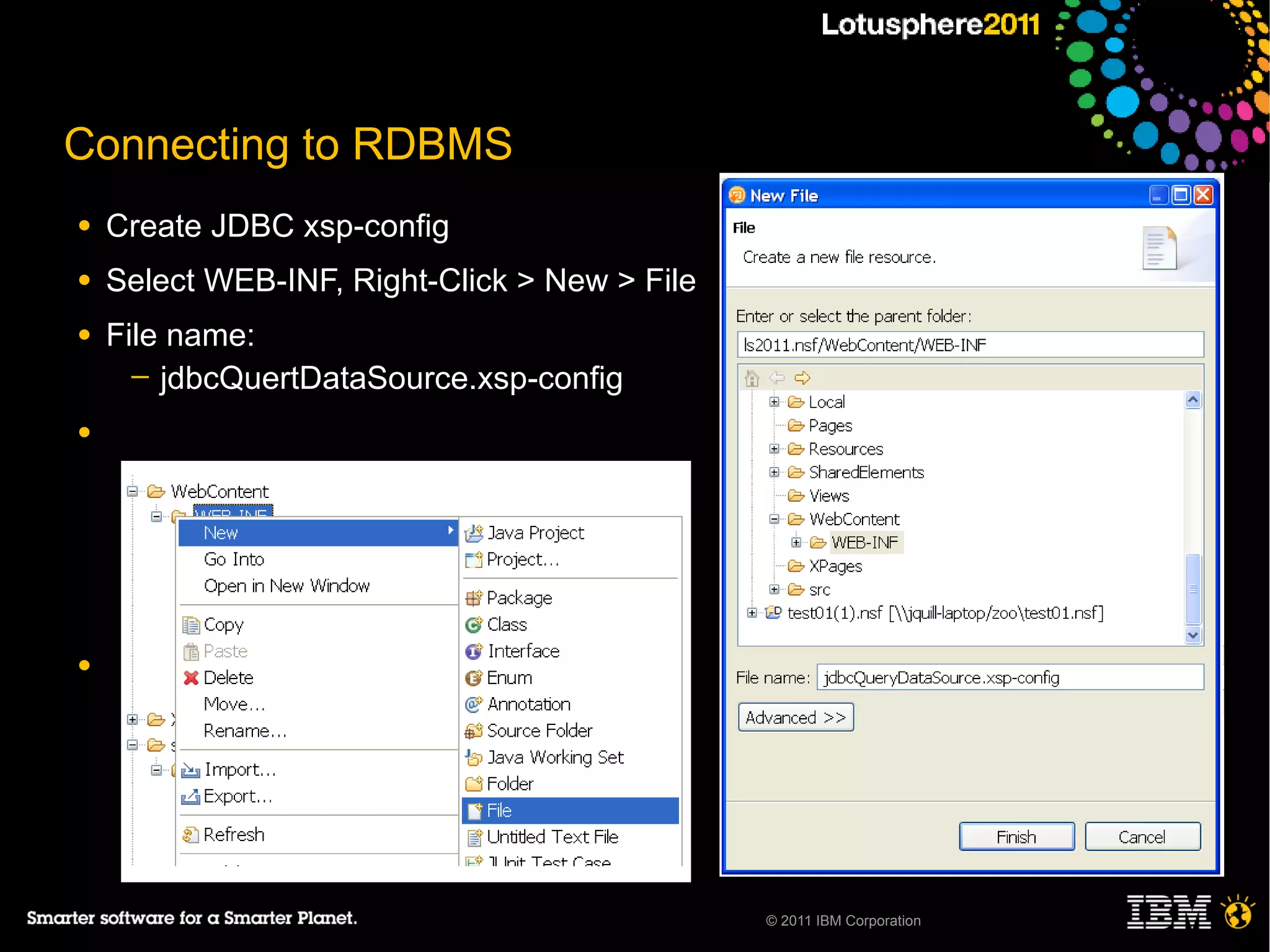Click the Project... wizard icon
This screenshot has width=1270, height=952.
coord(474,560)
